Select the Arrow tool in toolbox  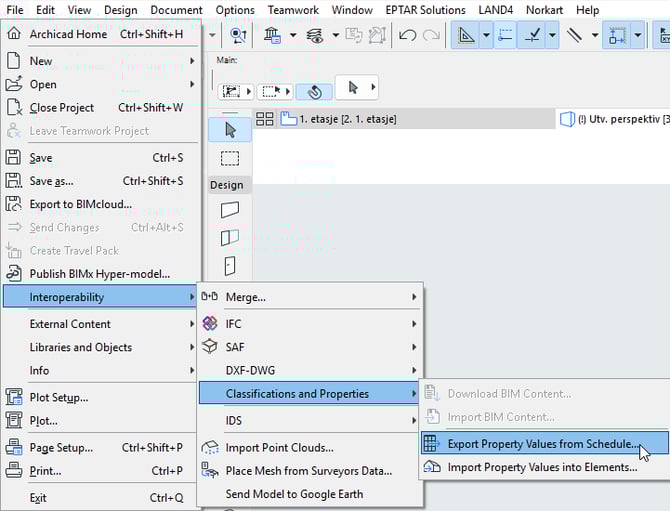[x=230, y=130]
